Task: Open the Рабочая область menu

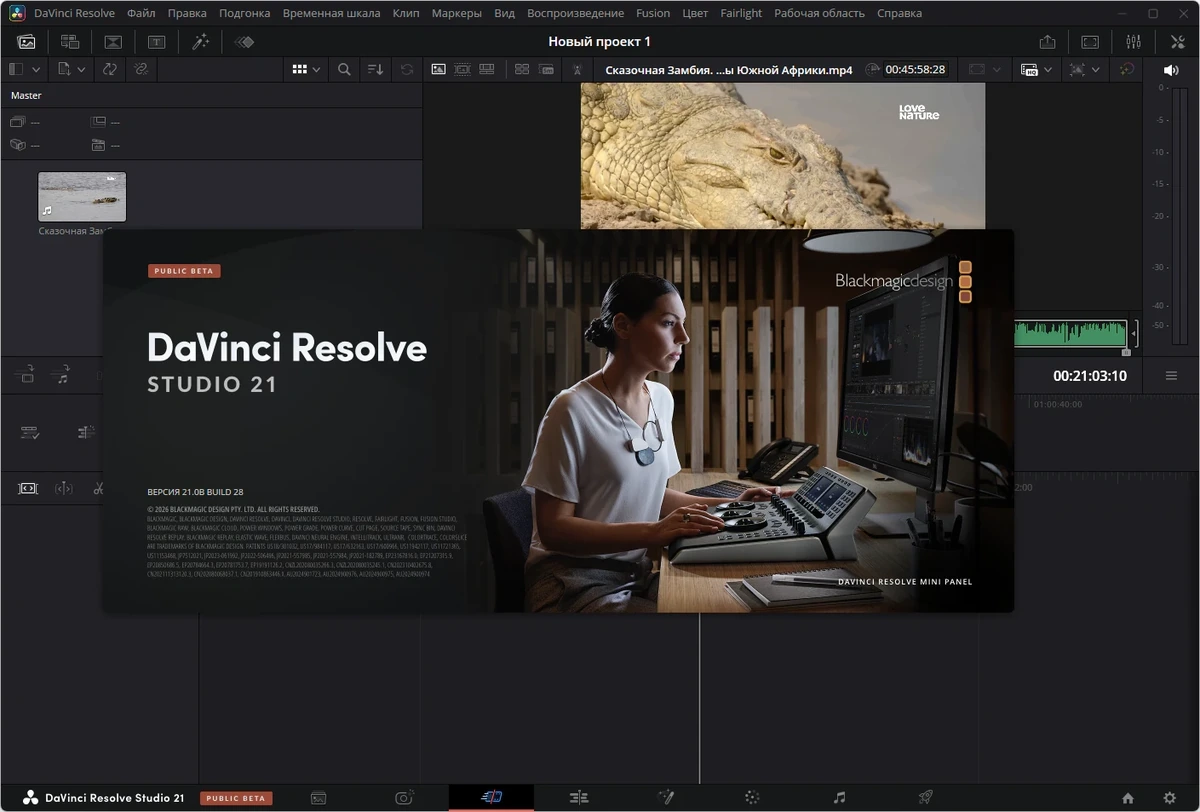Action: 819,13
